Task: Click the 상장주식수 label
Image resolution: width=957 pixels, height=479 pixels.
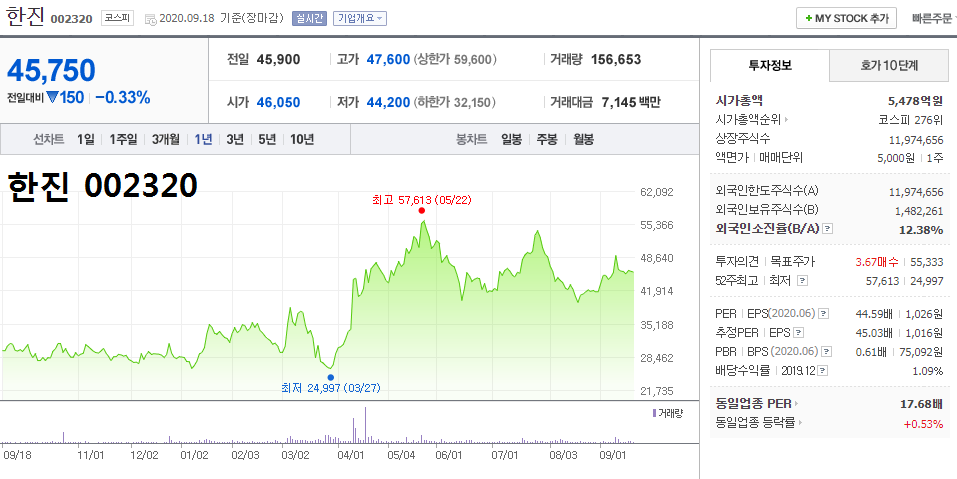Action: (743, 139)
